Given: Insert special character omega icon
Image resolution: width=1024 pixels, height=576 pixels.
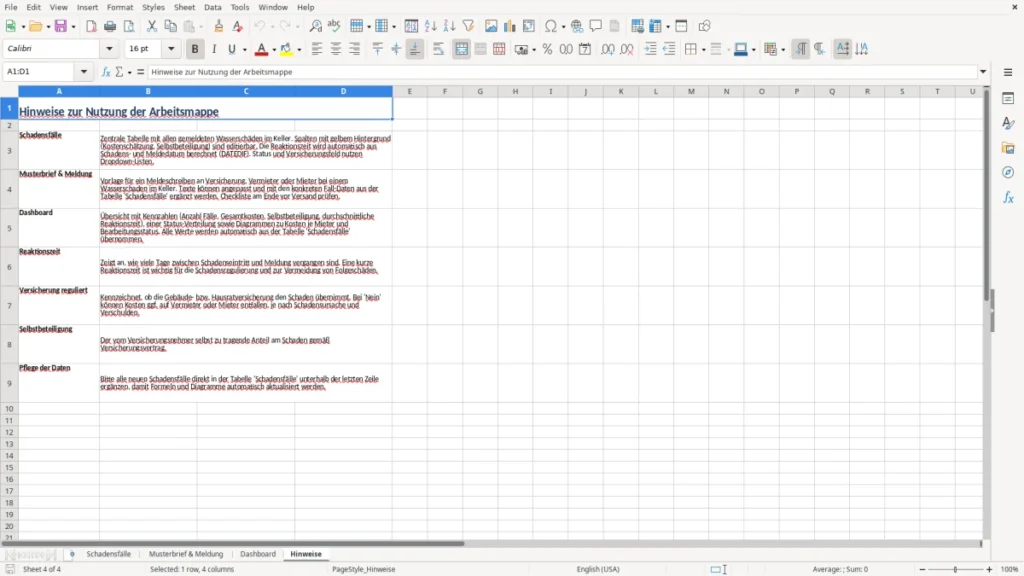Looking at the screenshot, I should pos(551,26).
